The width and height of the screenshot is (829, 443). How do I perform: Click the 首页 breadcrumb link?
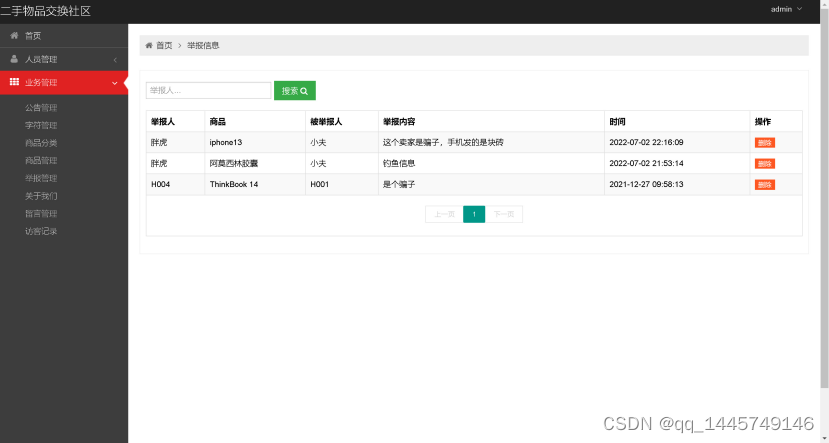[x=164, y=45]
